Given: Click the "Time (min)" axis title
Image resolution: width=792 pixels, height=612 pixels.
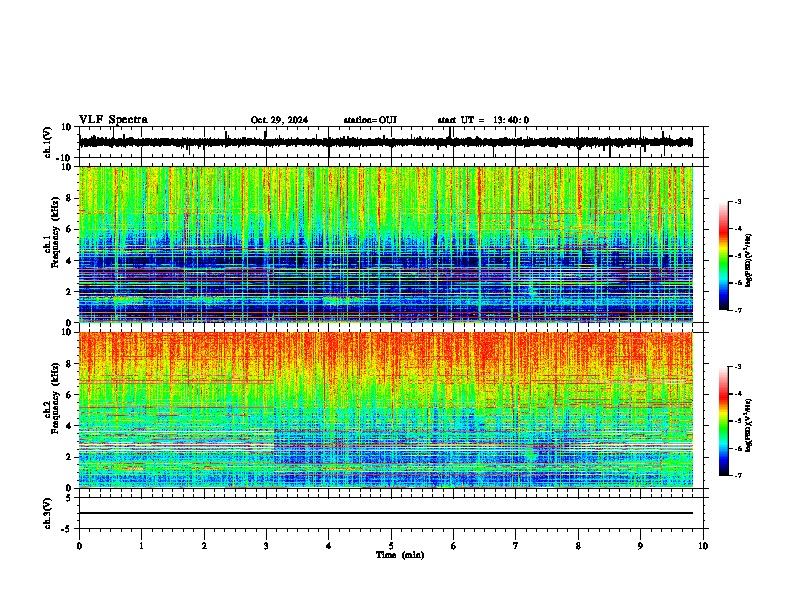Looking at the screenshot, I should tap(400, 555).
